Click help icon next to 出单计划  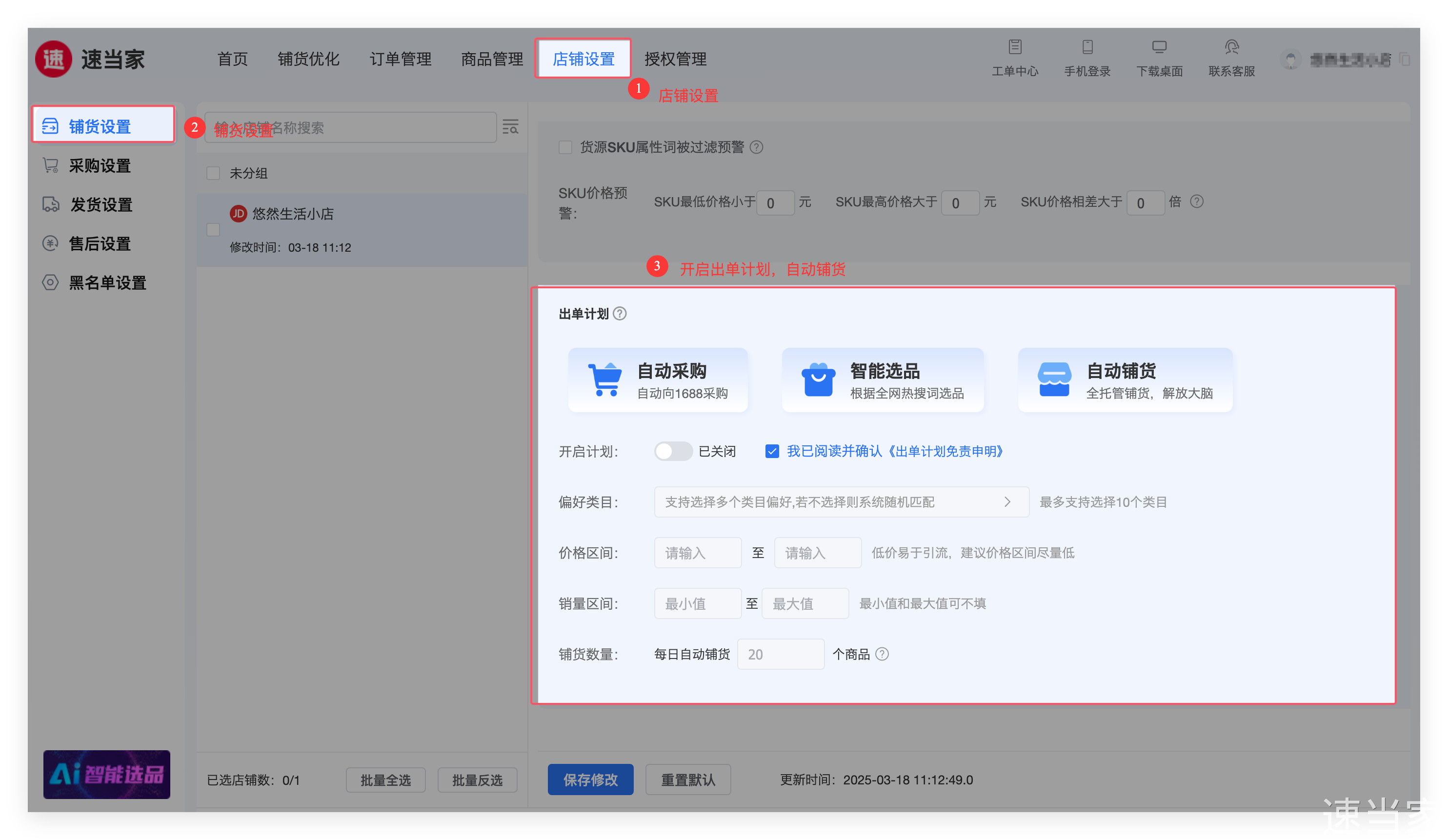click(x=620, y=314)
